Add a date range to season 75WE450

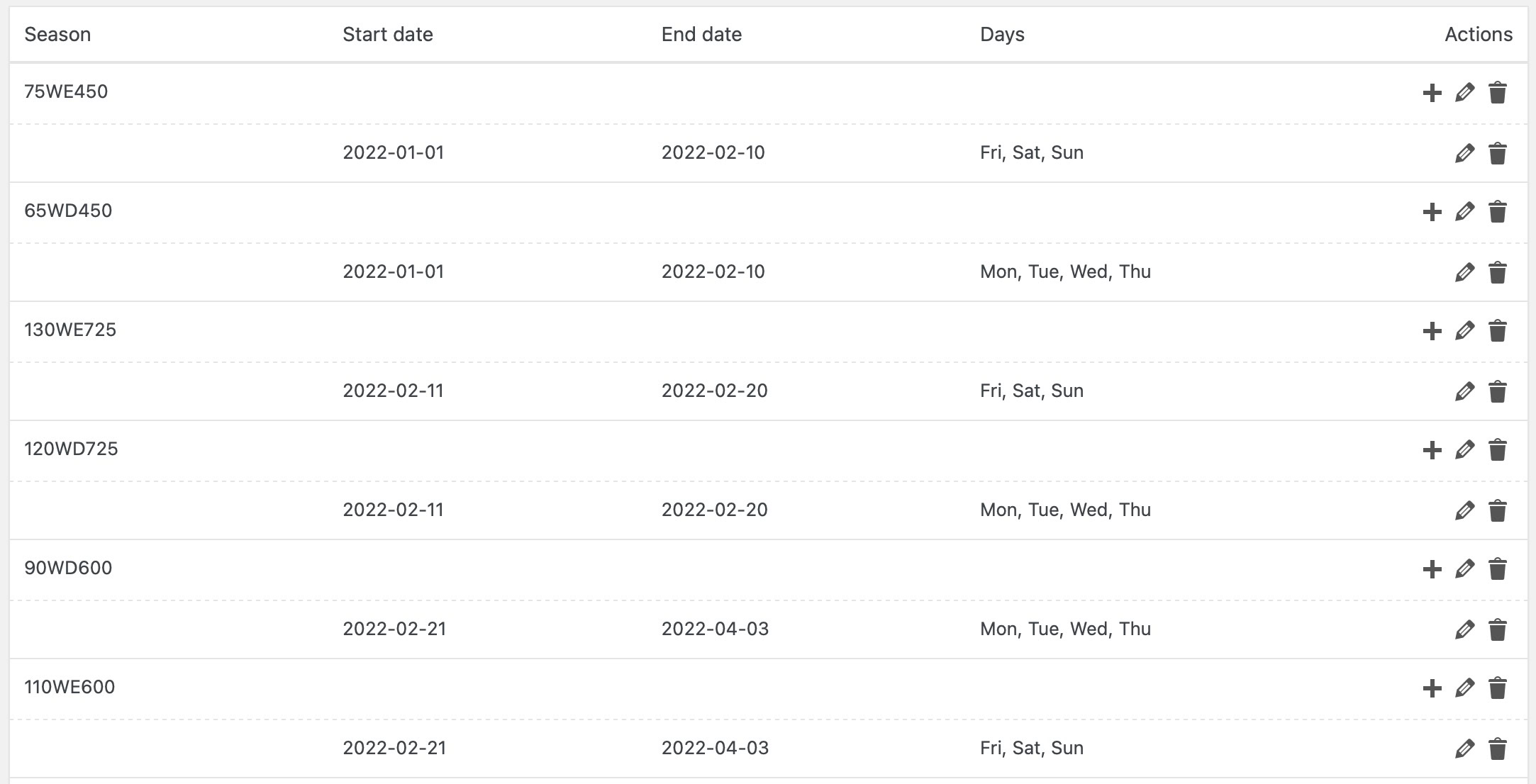click(1432, 93)
